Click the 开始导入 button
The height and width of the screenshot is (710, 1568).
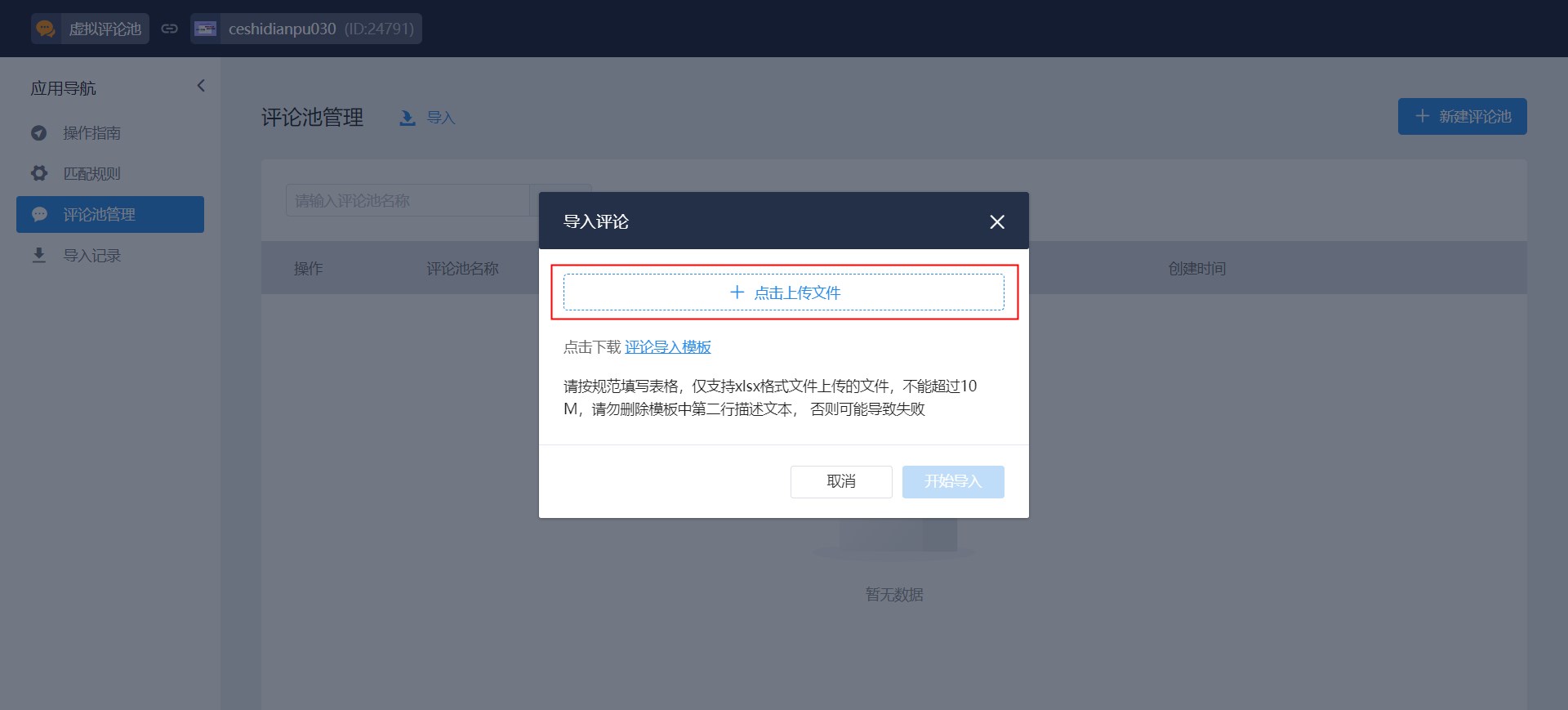coord(953,481)
